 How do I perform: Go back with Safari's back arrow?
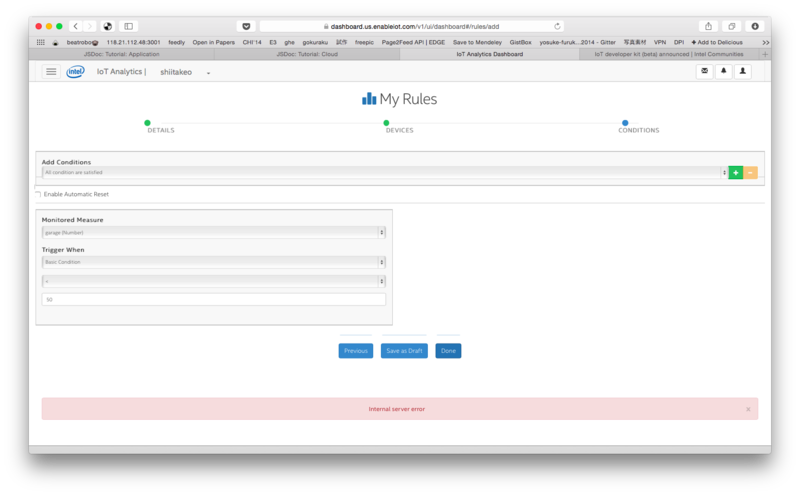pyautogui.click(x=76, y=26)
